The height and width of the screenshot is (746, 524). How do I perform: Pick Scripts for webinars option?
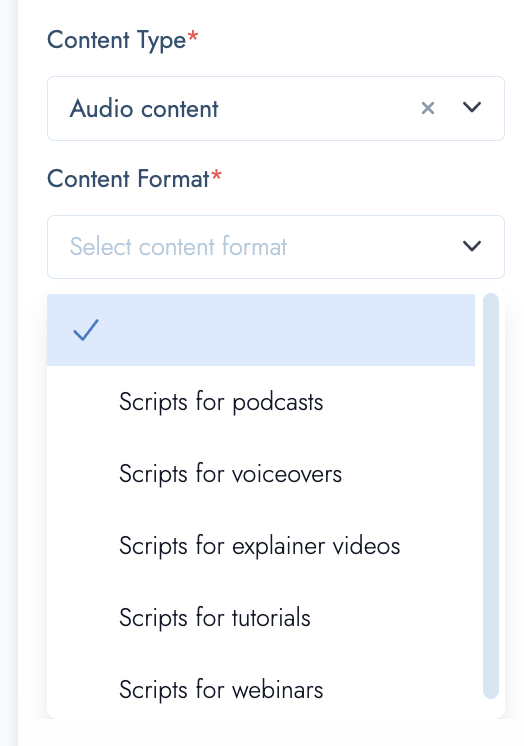coord(261,689)
